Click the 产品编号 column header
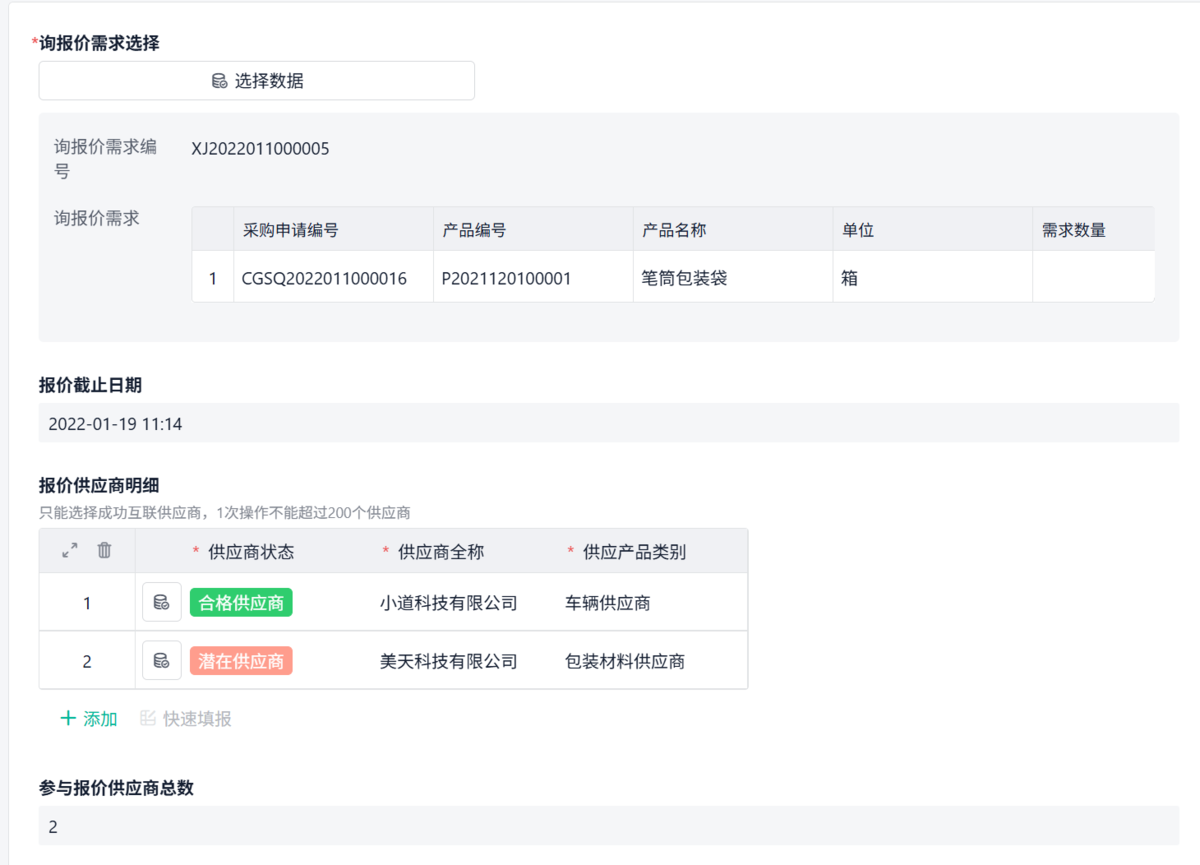1200x865 pixels. [x=474, y=230]
